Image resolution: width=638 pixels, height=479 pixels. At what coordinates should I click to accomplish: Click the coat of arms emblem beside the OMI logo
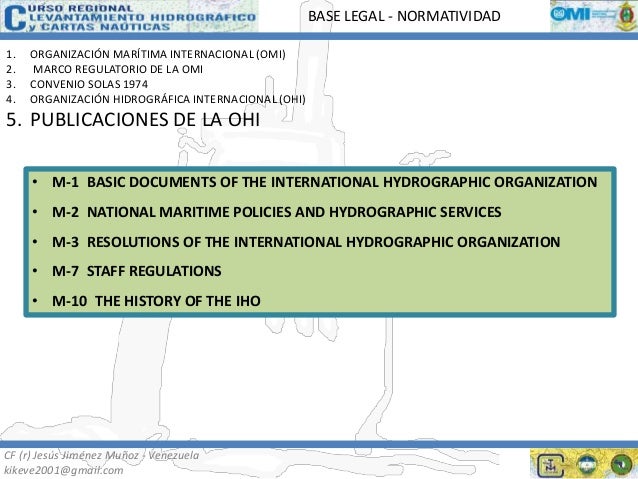pos(627,16)
